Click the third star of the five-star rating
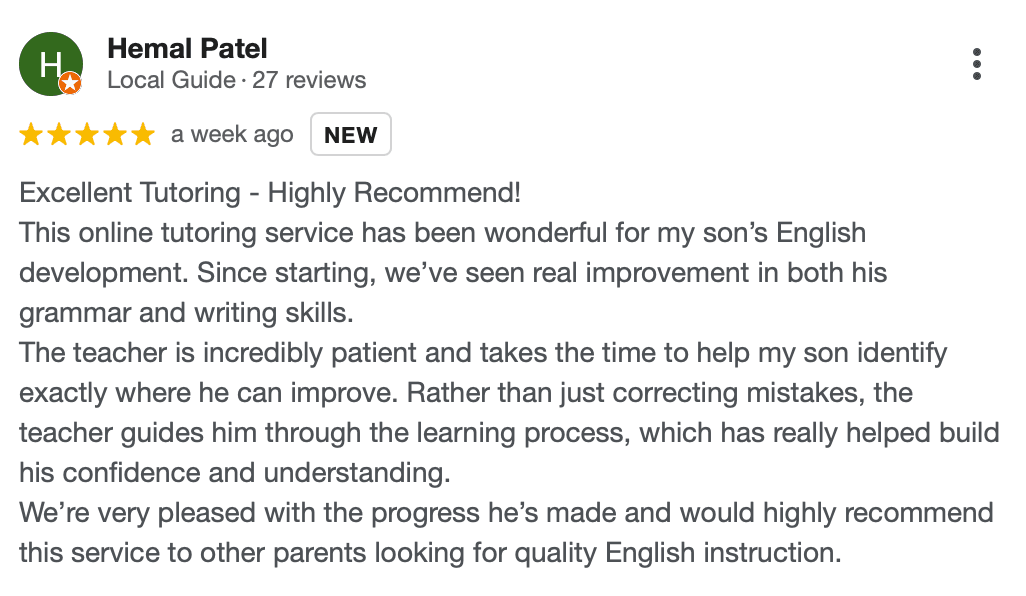This screenshot has width=1026, height=596. coord(86,133)
